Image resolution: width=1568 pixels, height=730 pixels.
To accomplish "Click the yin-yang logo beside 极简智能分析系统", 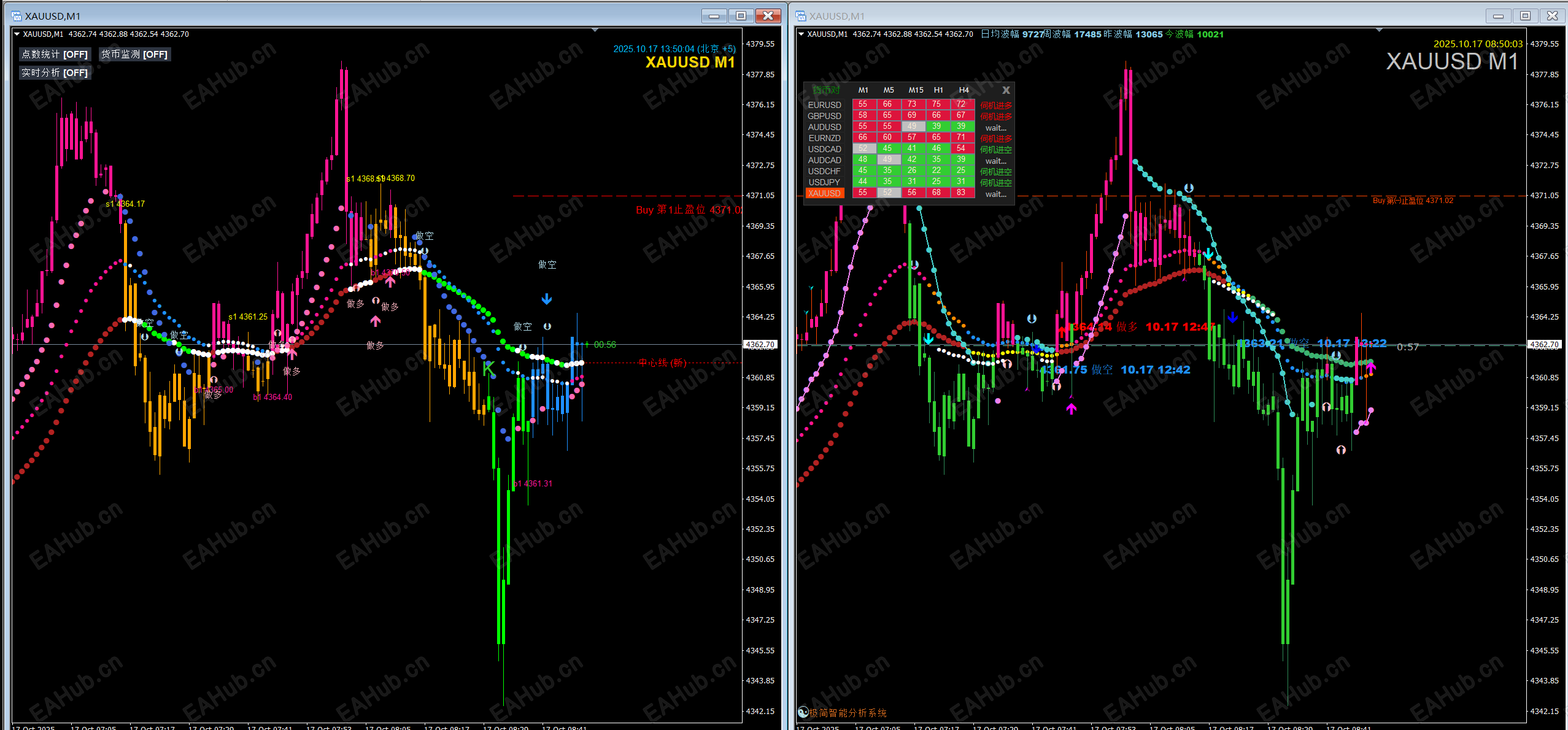I will [x=803, y=712].
